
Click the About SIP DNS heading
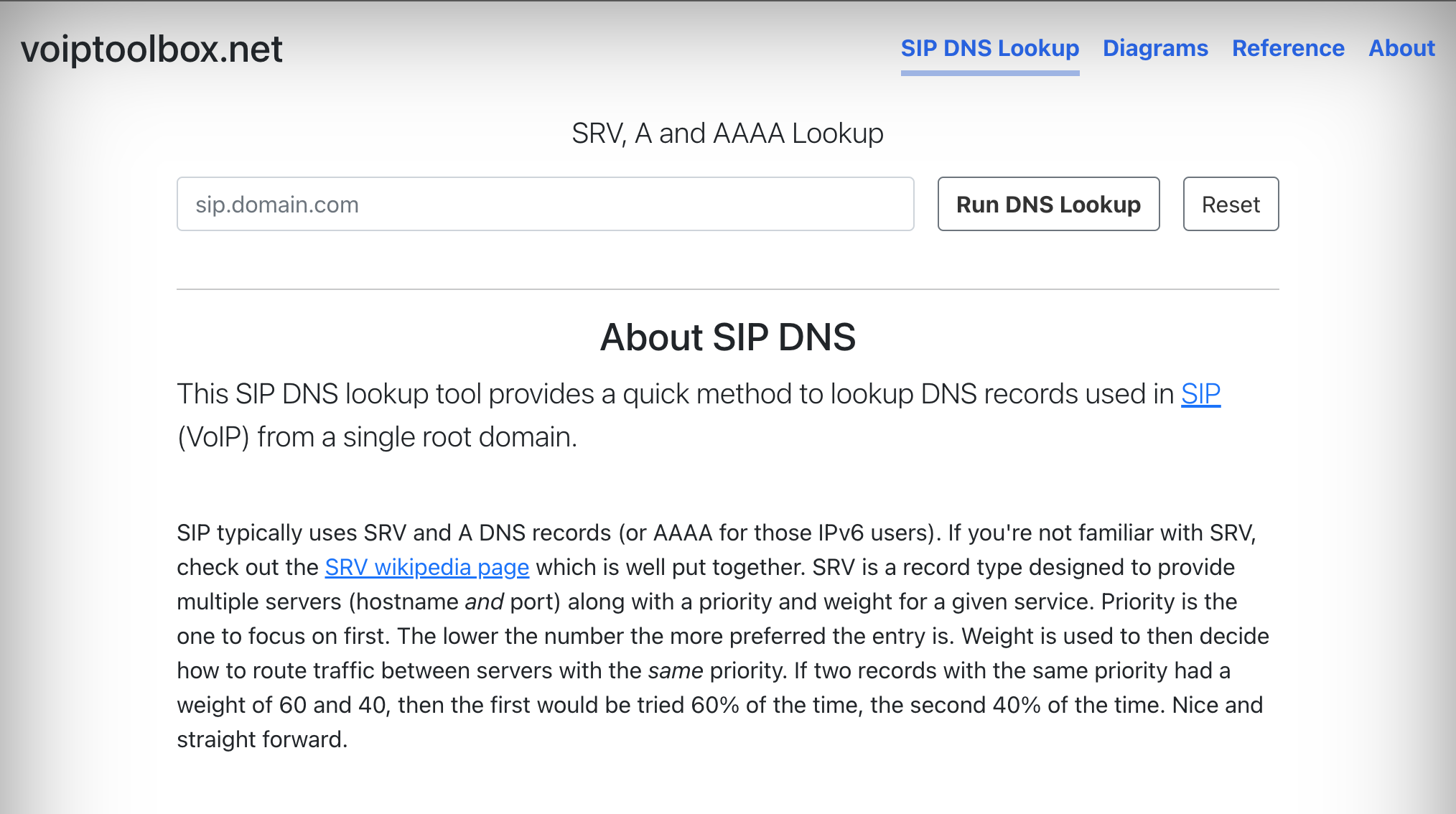pyautogui.click(x=727, y=337)
